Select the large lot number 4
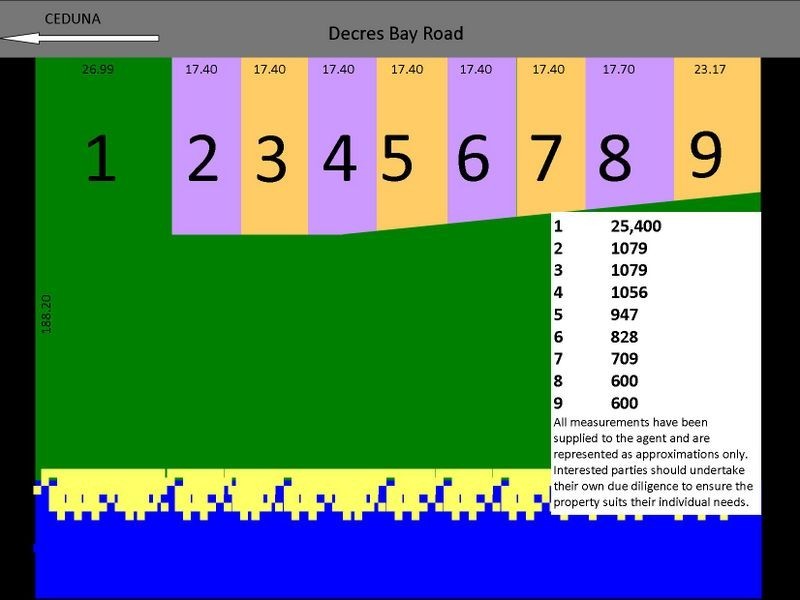The height and width of the screenshot is (600, 800). (339, 158)
